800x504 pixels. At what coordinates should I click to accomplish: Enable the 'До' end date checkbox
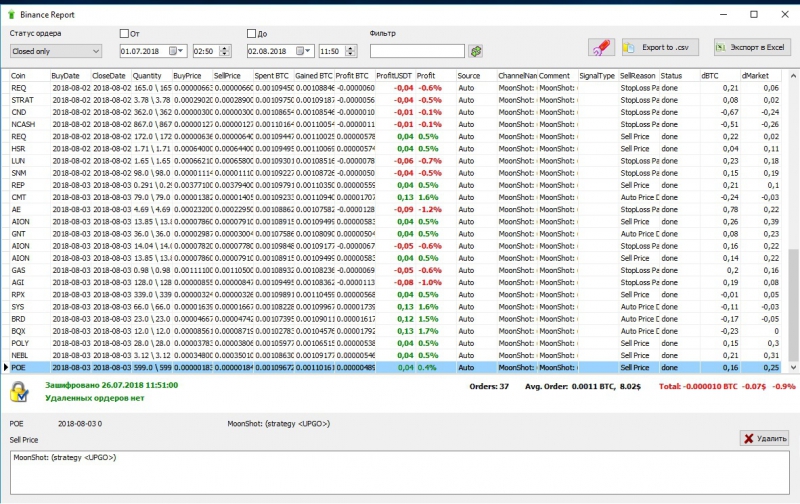[251, 34]
